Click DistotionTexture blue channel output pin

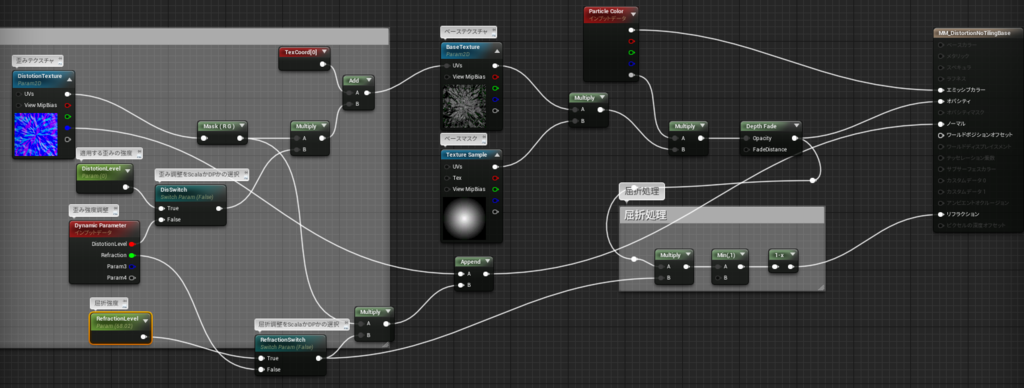point(68,128)
